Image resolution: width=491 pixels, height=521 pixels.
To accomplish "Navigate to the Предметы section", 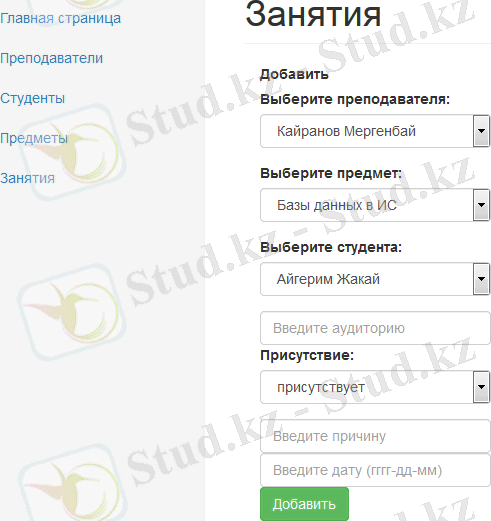I will point(34,138).
